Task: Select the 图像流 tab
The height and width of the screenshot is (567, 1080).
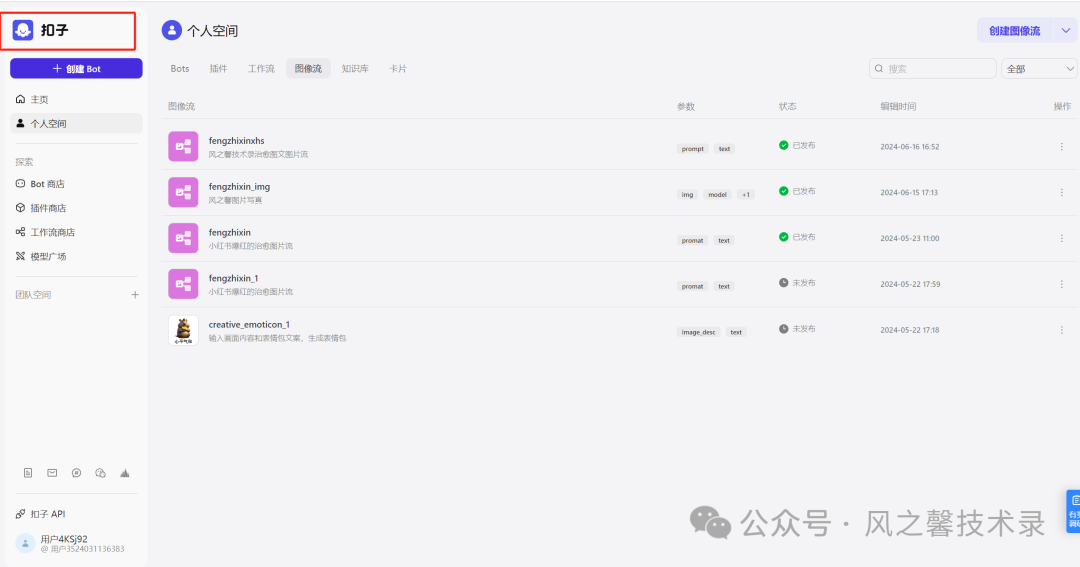Action: coord(308,68)
